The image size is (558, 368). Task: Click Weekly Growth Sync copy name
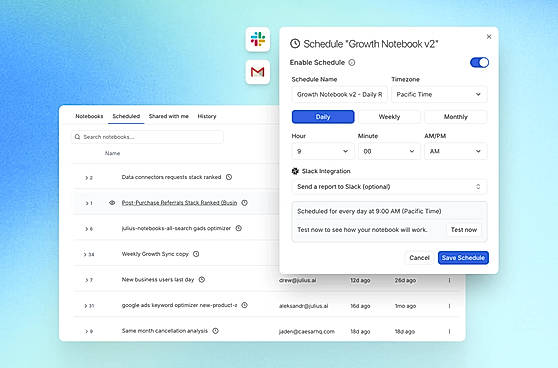coord(155,254)
